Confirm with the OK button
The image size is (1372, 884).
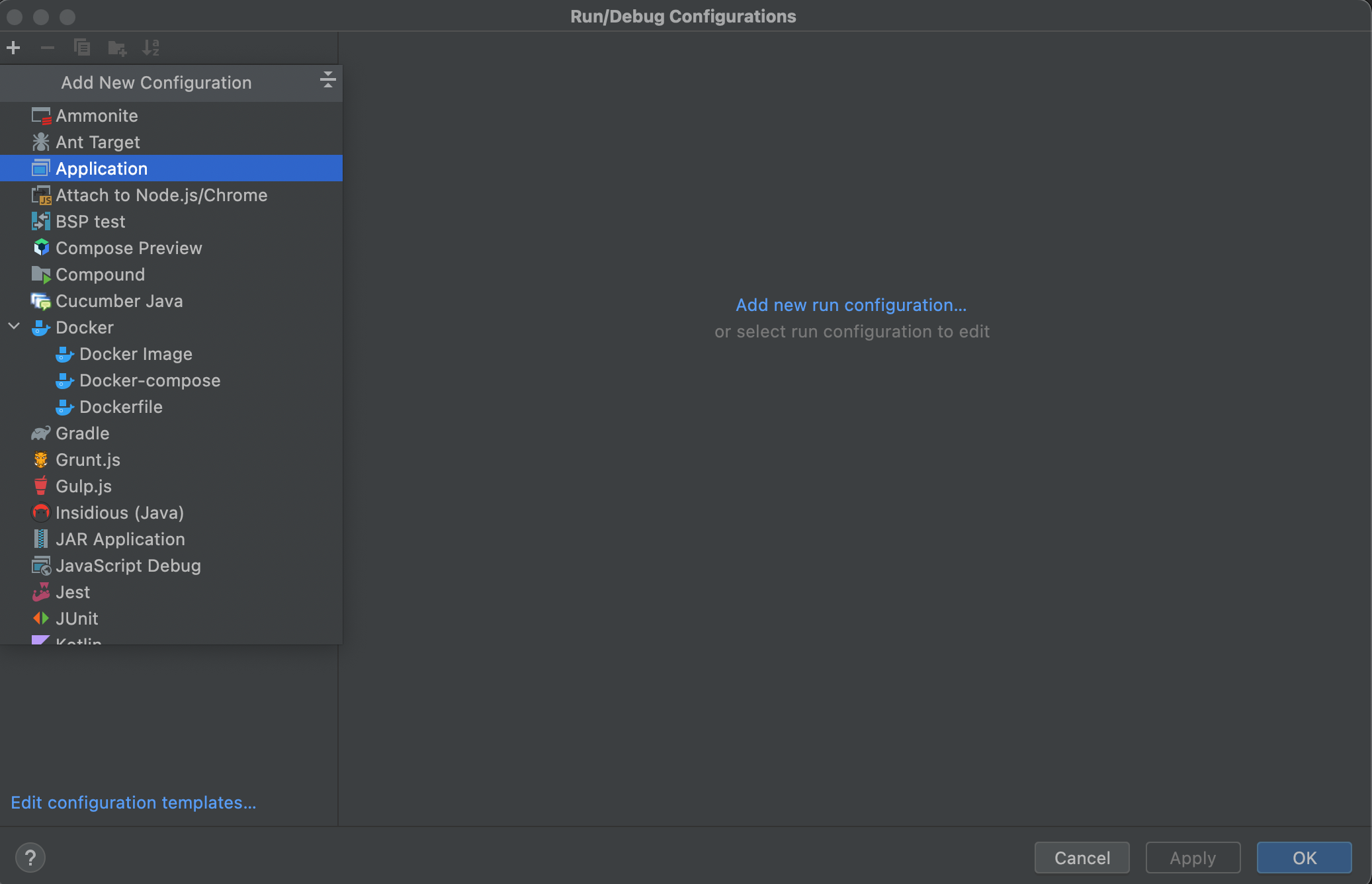[x=1304, y=858]
